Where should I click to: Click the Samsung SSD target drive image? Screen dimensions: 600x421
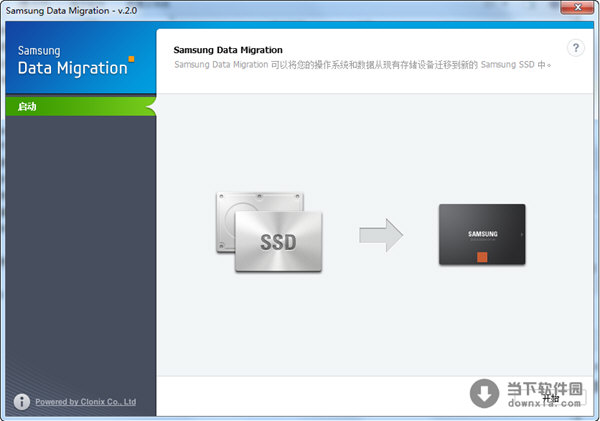pyautogui.click(x=482, y=234)
